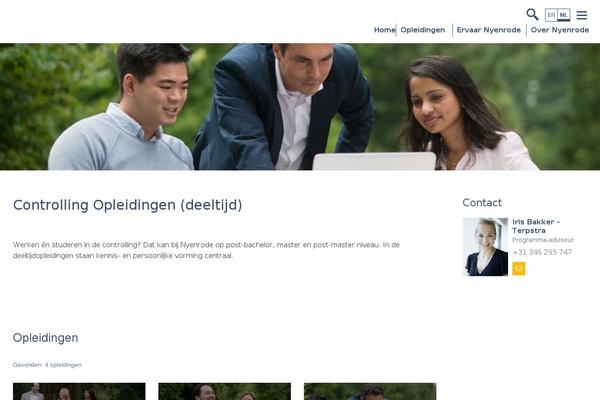Open the third opleiding card thumbnail
Screen dimensions: 600x400
coord(370,391)
